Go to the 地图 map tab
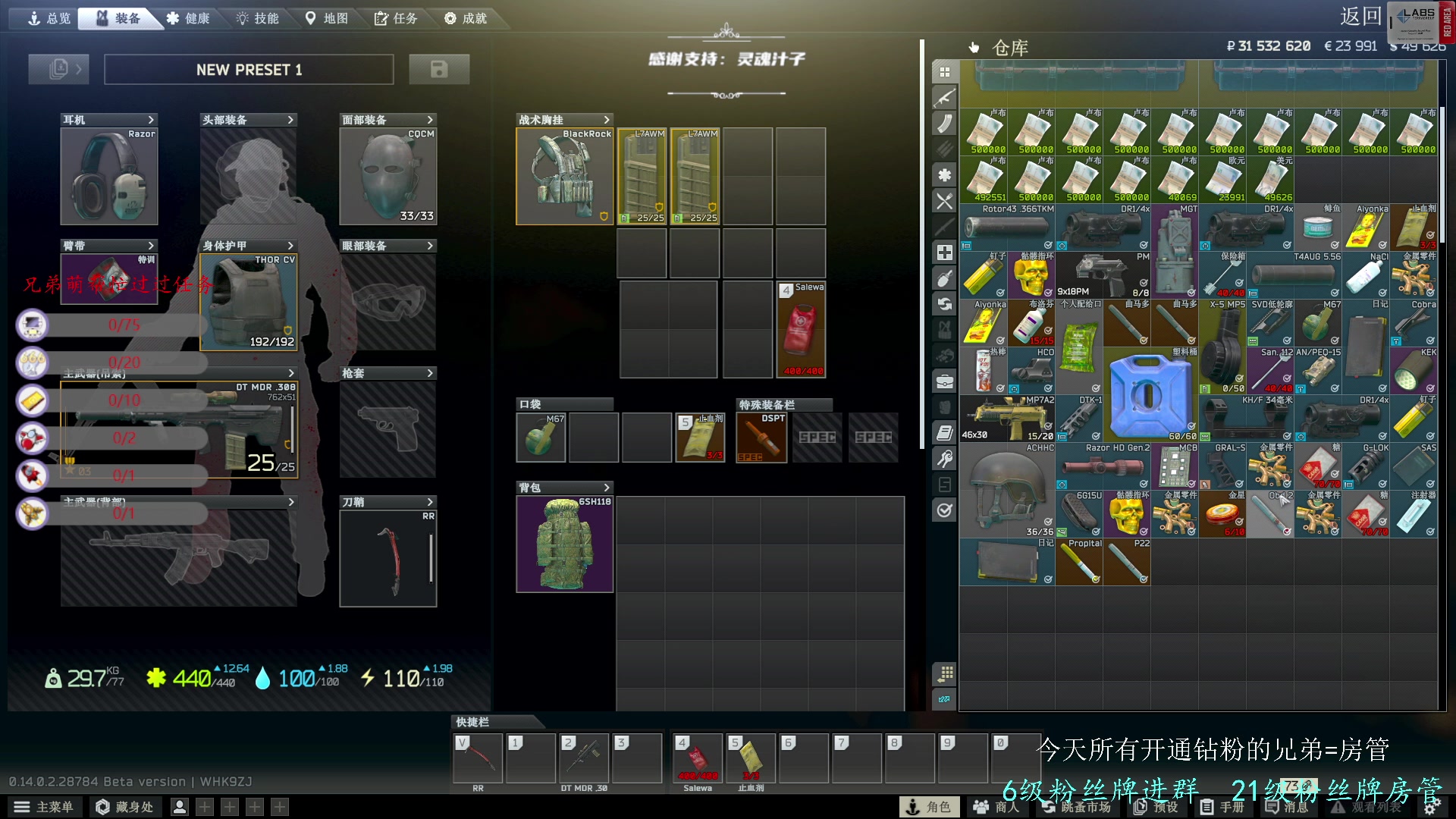Screen dimensions: 1456x819 coord(327,18)
